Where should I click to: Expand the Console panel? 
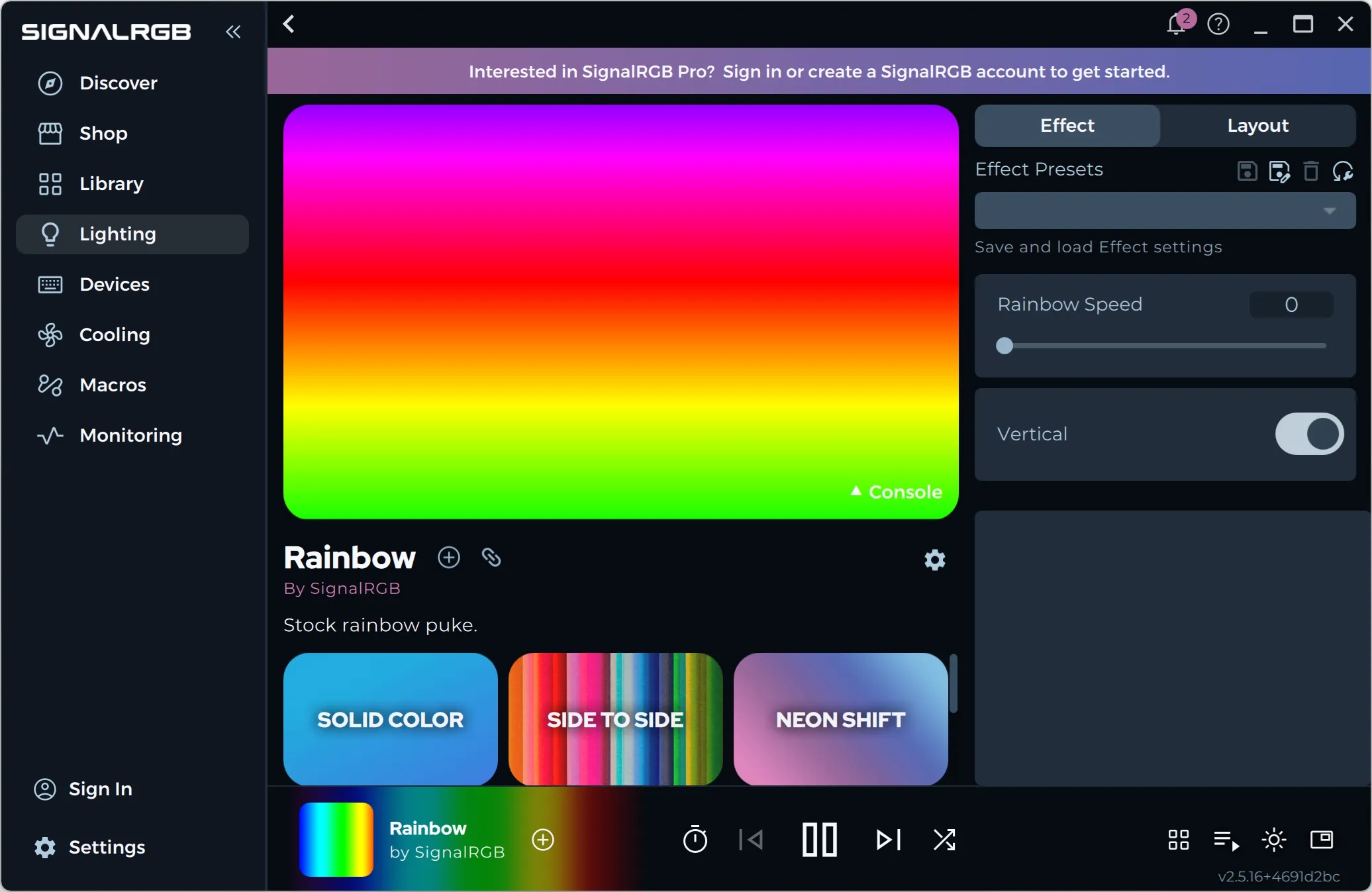[x=897, y=492]
